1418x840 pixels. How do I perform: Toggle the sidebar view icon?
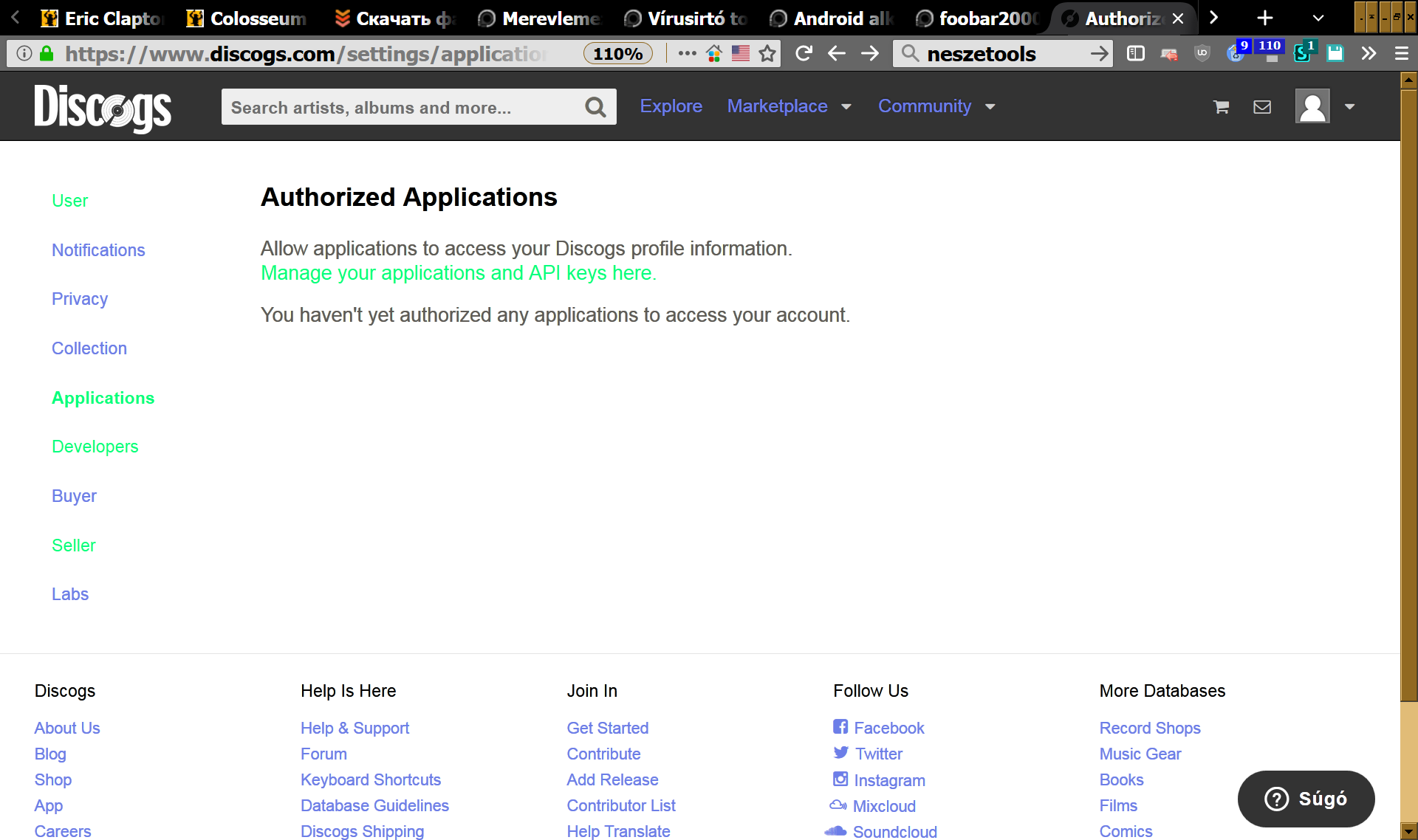tap(1136, 54)
